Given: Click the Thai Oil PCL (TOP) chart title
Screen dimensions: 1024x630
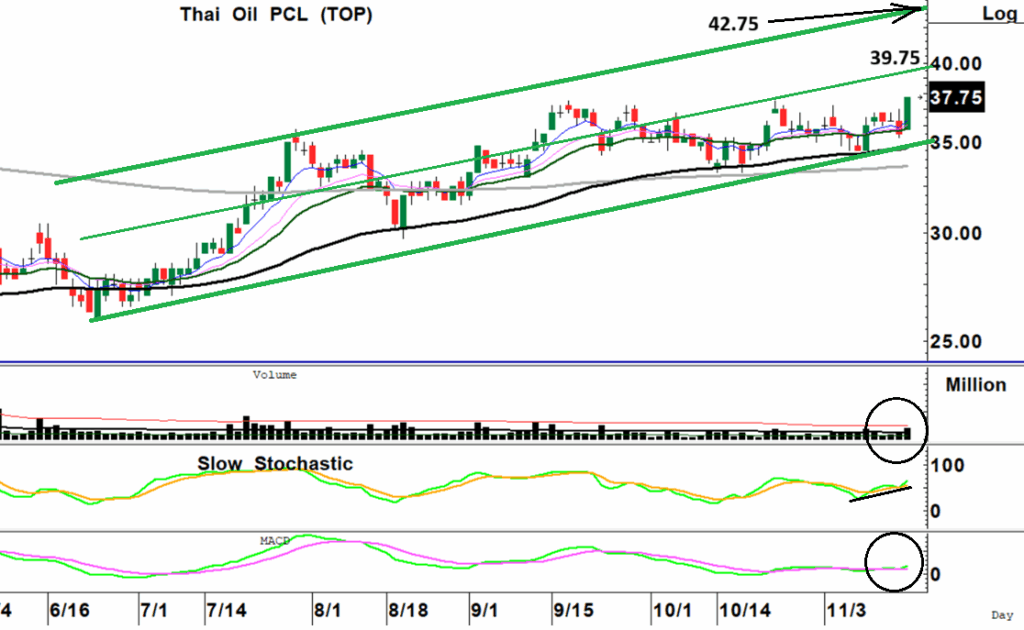Looking at the screenshot, I should (x=275, y=16).
